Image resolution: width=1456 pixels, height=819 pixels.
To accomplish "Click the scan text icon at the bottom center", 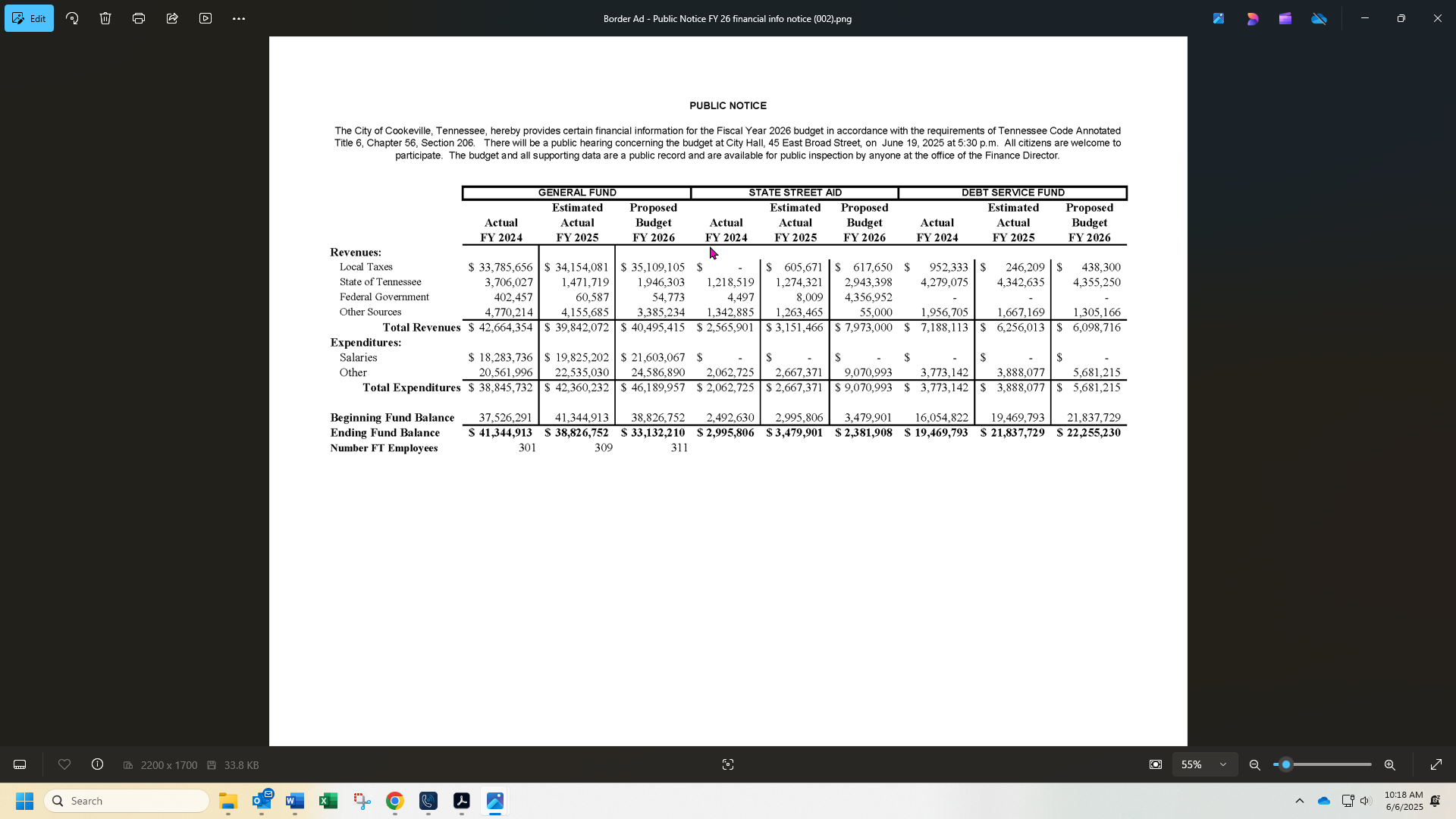I will point(728,764).
